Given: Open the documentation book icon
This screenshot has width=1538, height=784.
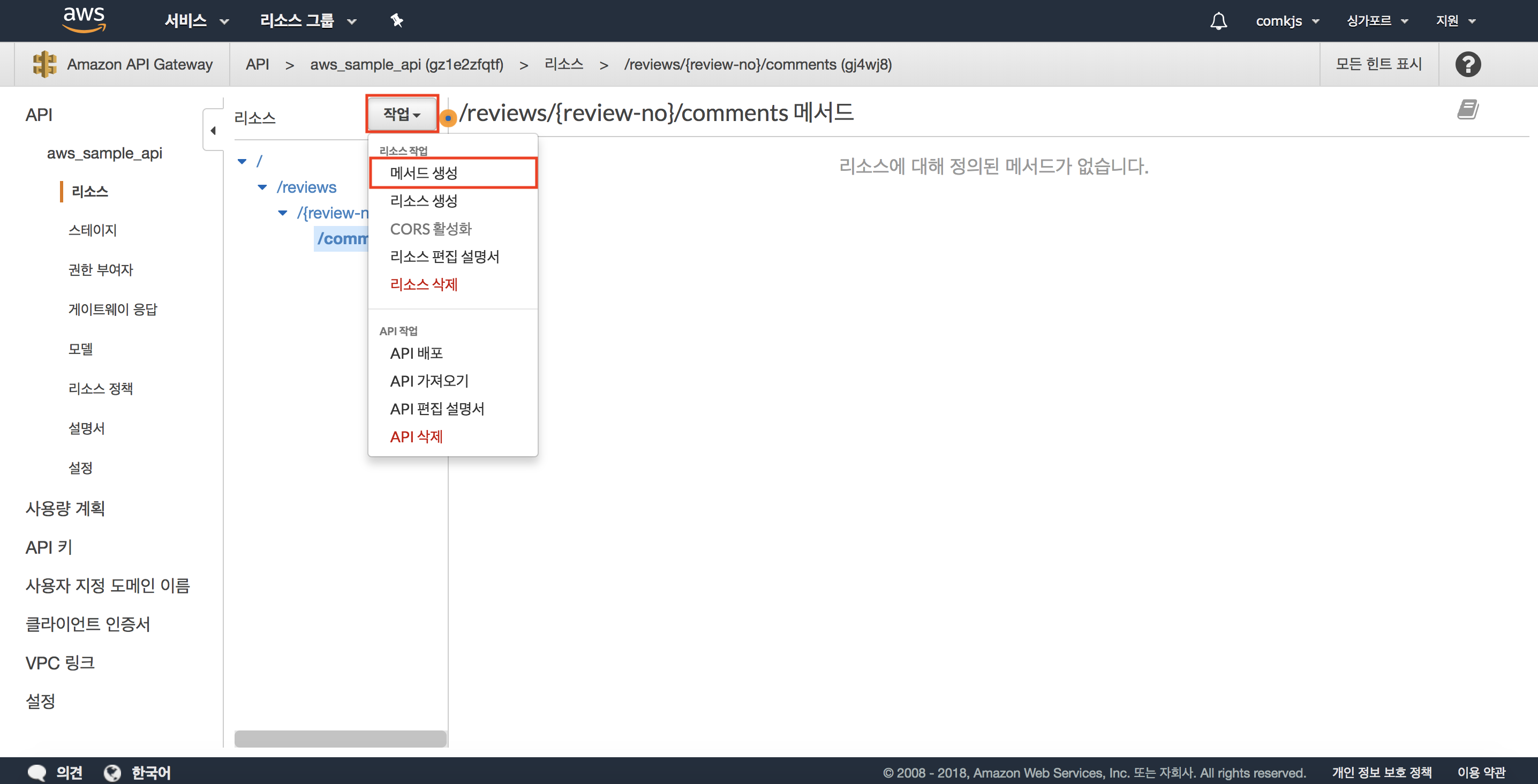Looking at the screenshot, I should (1467, 110).
